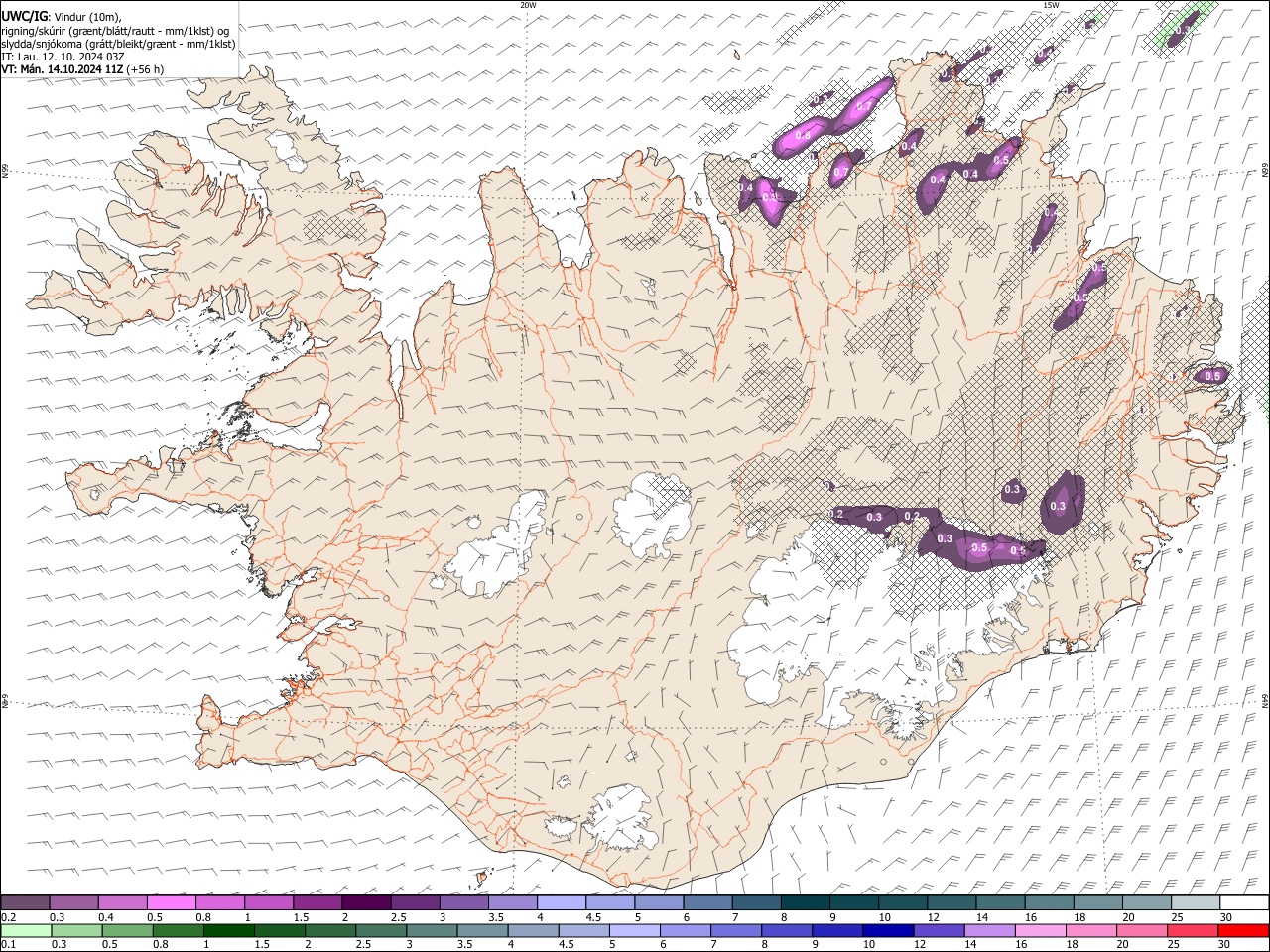Click the palest green first swatch in lower legend
This screenshot has width=1270, height=952.
(25, 931)
